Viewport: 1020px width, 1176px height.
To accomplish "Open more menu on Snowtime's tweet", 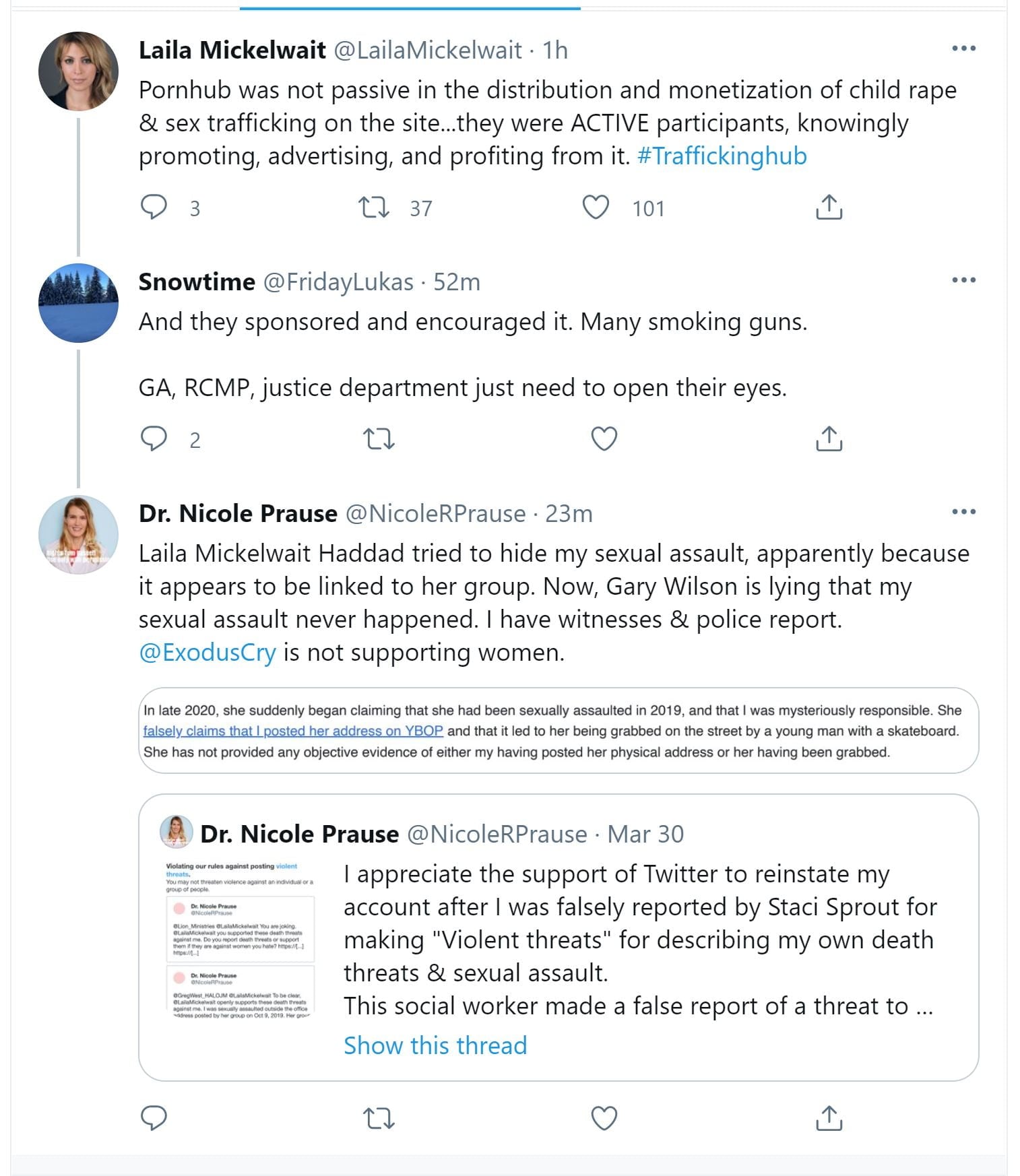I will click(963, 280).
